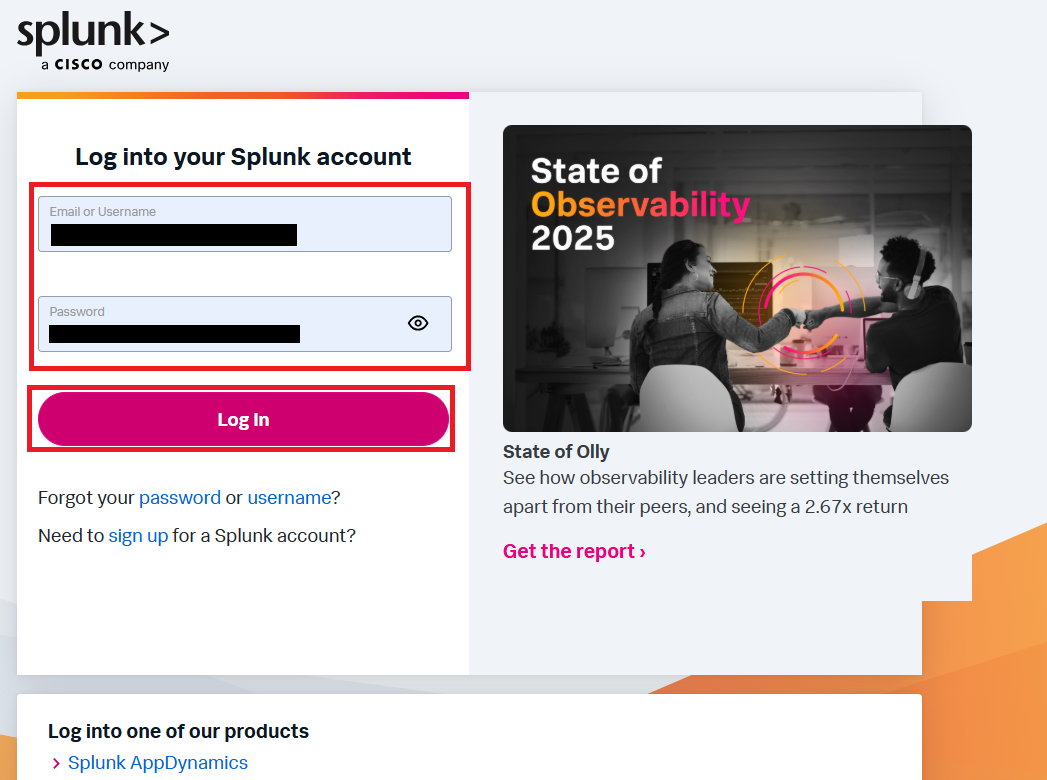Click the Get the report link
This screenshot has height=780, width=1047.
point(574,551)
